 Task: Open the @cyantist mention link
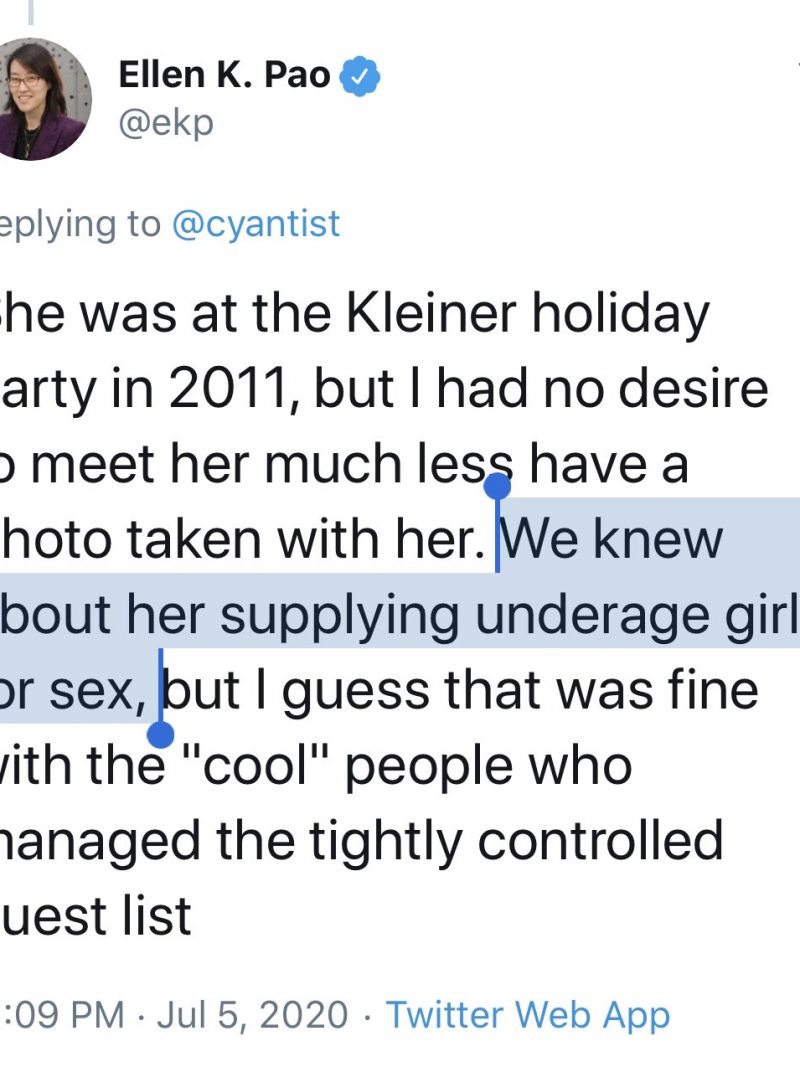point(256,223)
